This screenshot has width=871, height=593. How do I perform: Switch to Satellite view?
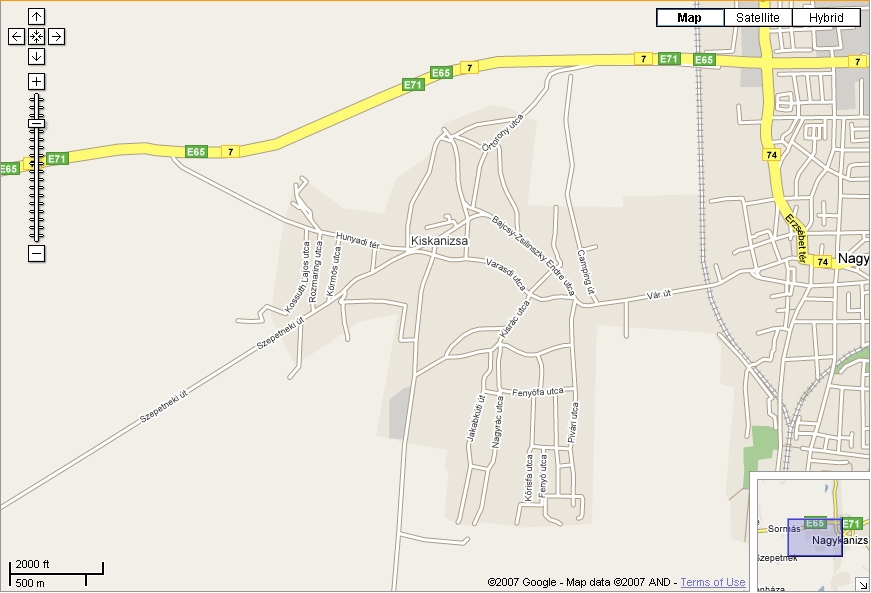(758, 18)
